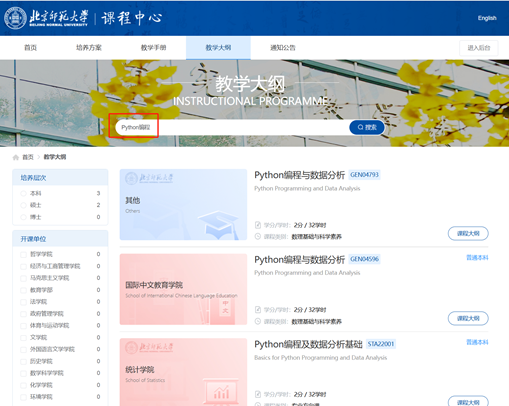The width and height of the screenshot is (509, 406).
Task: Check the 马克思主义学院 checkbox
Action: [23, 278]
